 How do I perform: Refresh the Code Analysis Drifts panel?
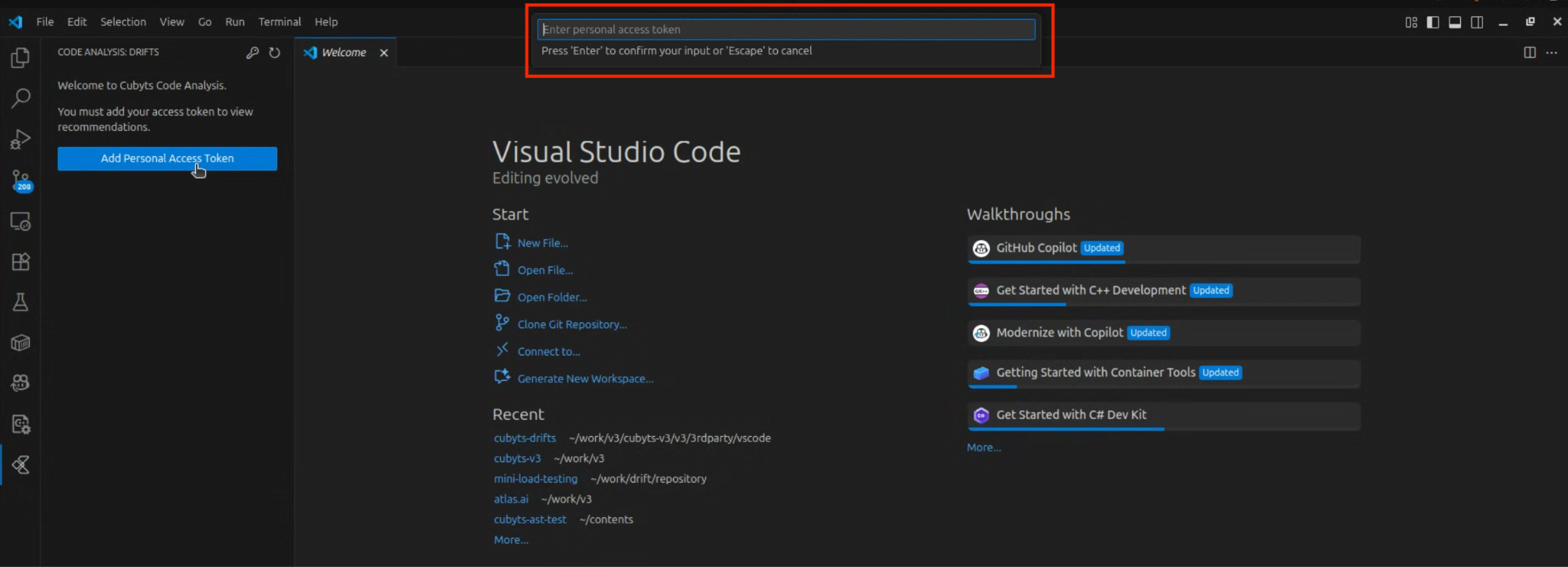click(x=275, y=53)
